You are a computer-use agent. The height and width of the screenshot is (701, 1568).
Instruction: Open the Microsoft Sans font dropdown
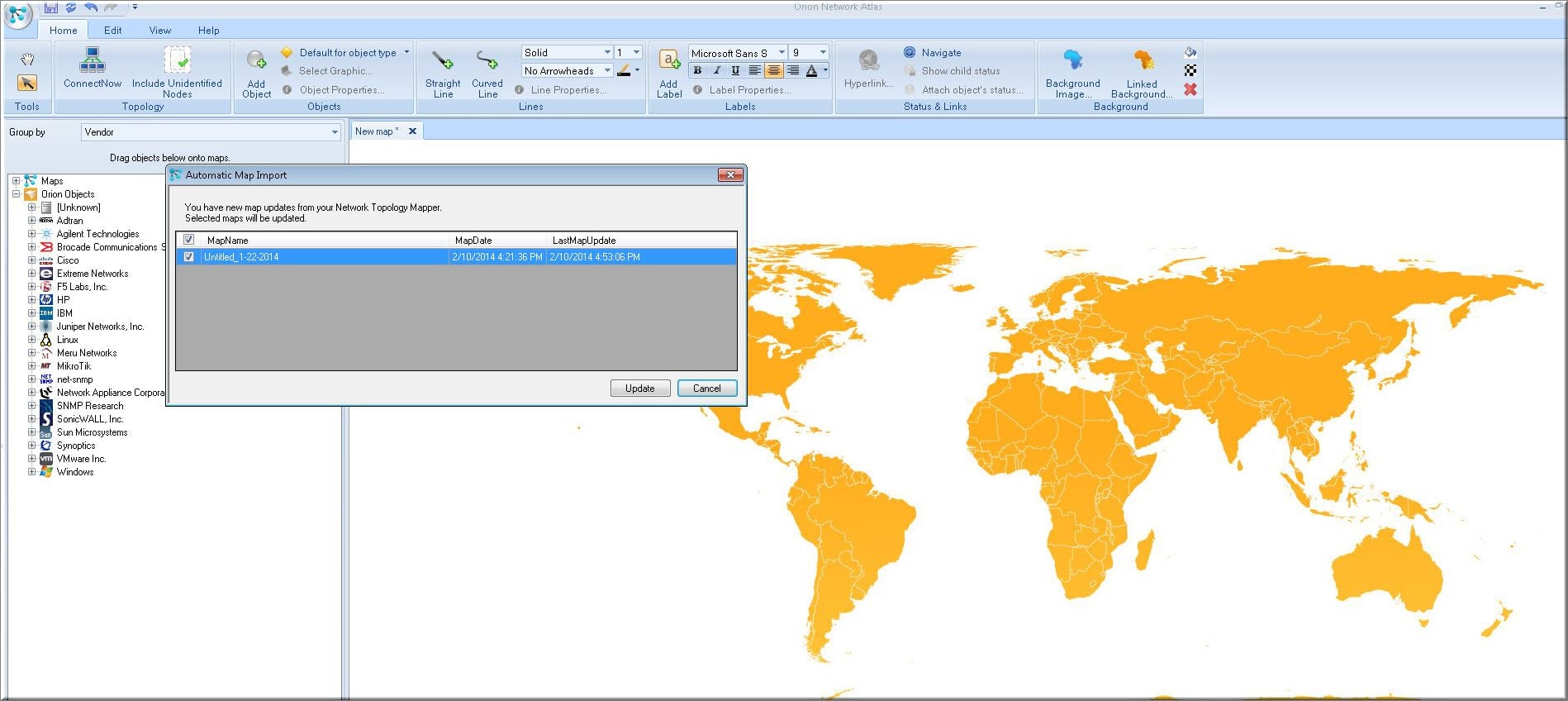(x=782, y=52)
